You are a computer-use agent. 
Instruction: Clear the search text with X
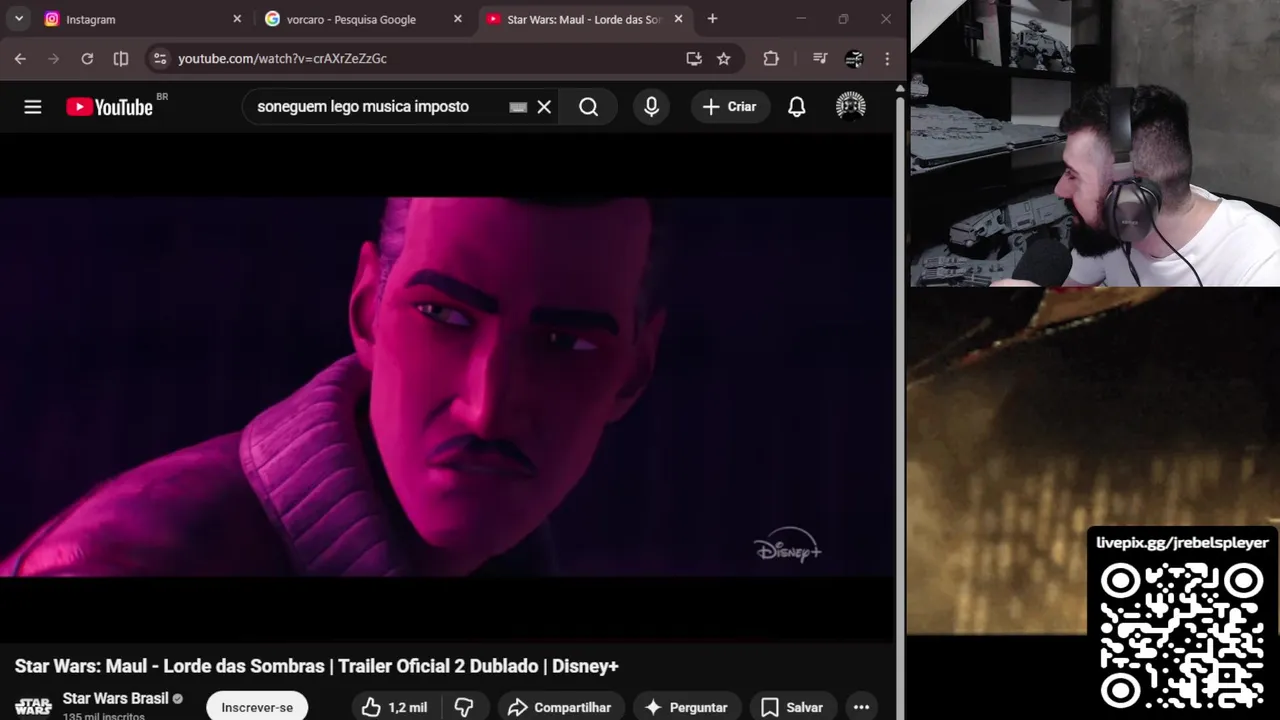click(544, 107)
